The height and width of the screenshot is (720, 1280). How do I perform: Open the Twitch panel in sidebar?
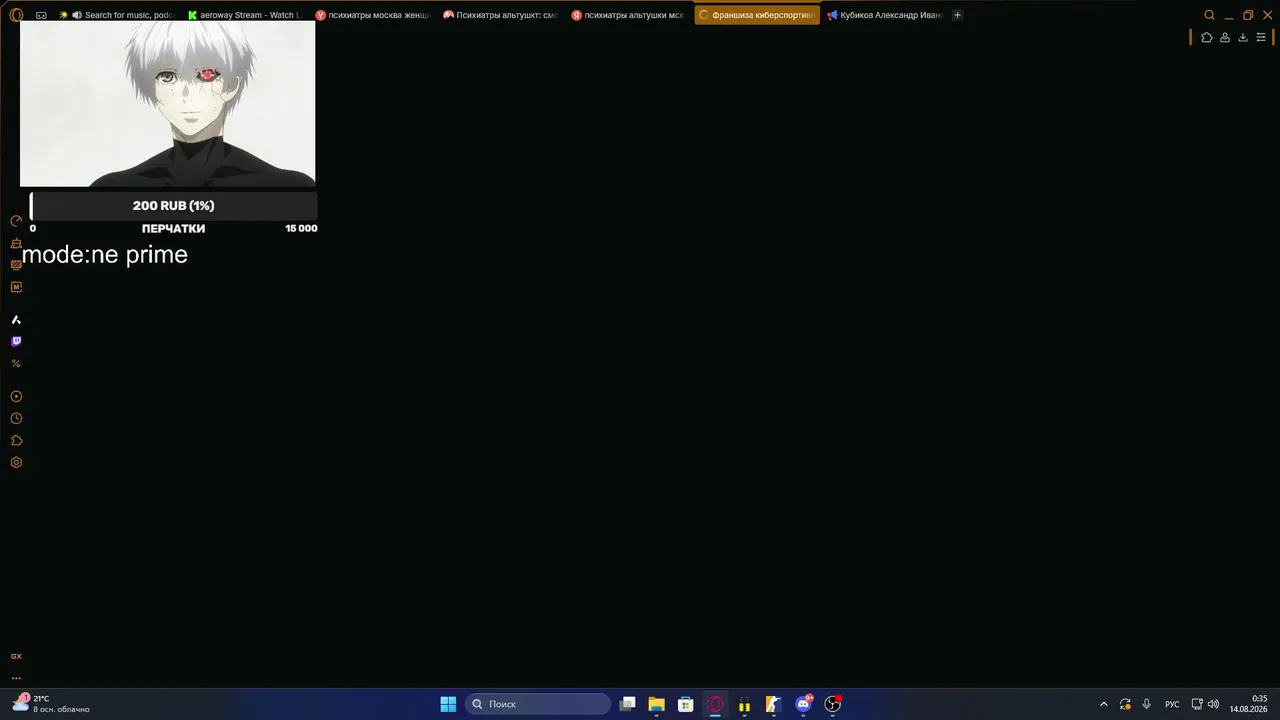(x=16, y=341)
